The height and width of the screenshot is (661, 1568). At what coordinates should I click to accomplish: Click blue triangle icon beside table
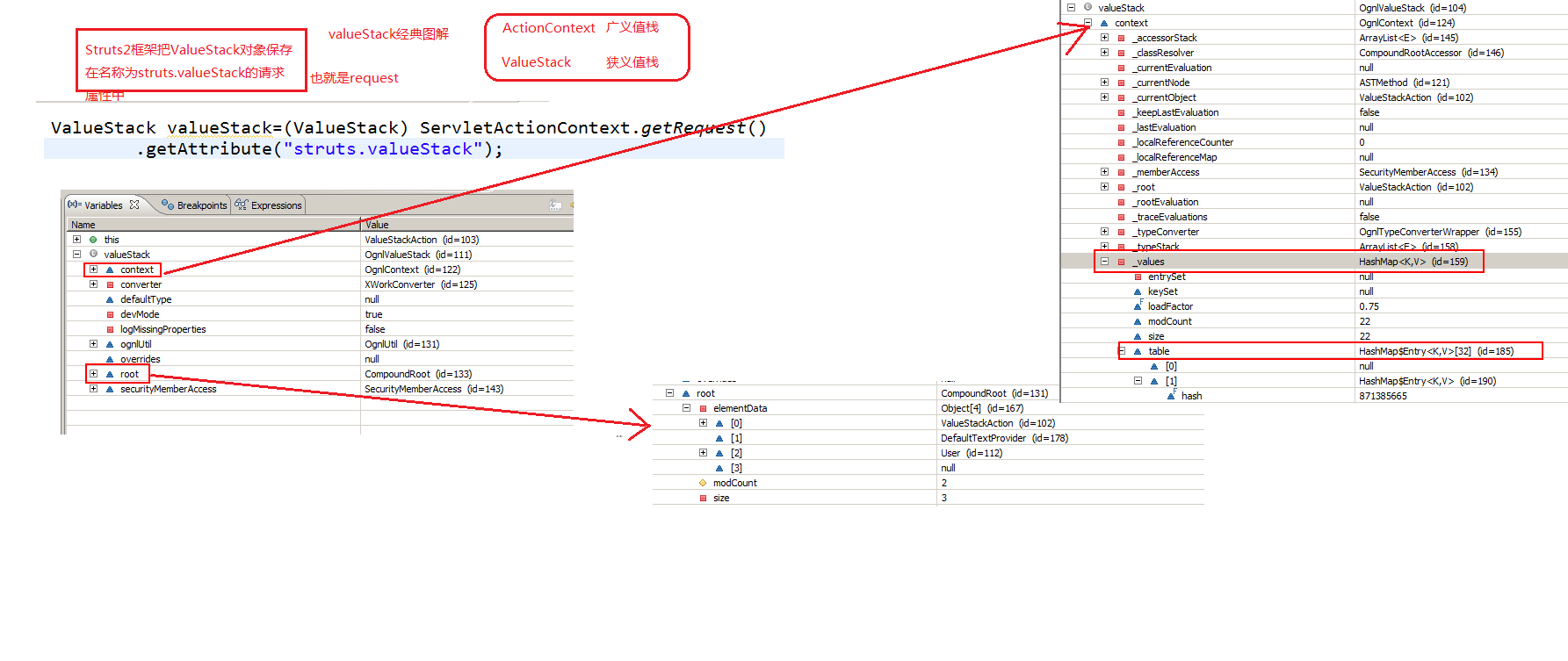pos(1138,351)
